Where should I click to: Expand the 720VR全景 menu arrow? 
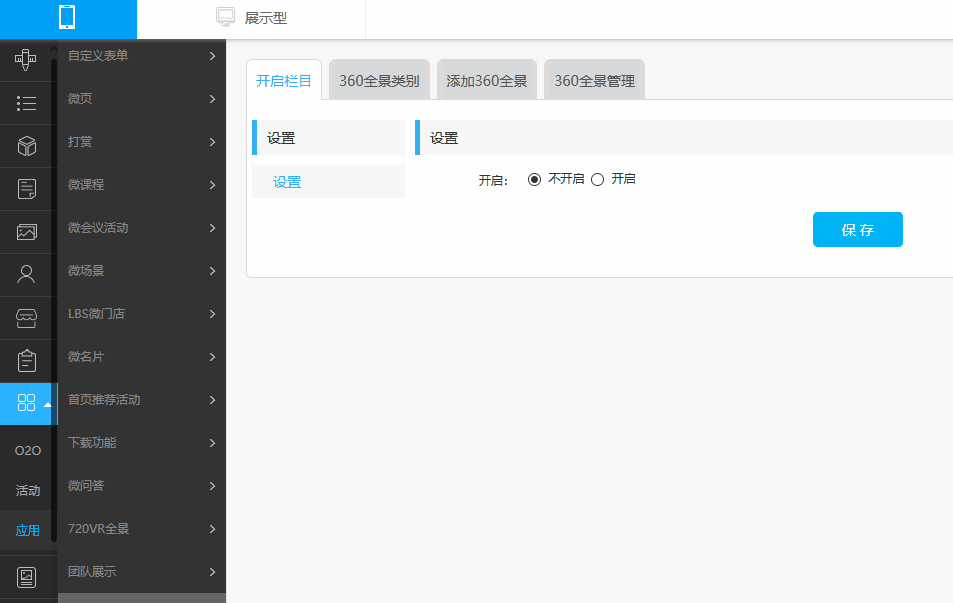(x=212, y=529)
